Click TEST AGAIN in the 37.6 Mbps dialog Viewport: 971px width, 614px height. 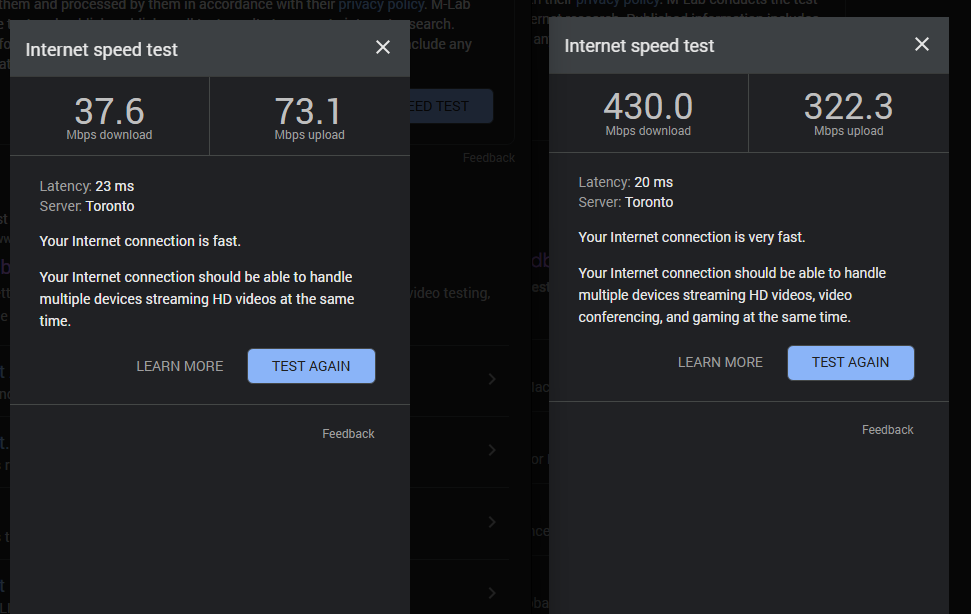point(311,366)
